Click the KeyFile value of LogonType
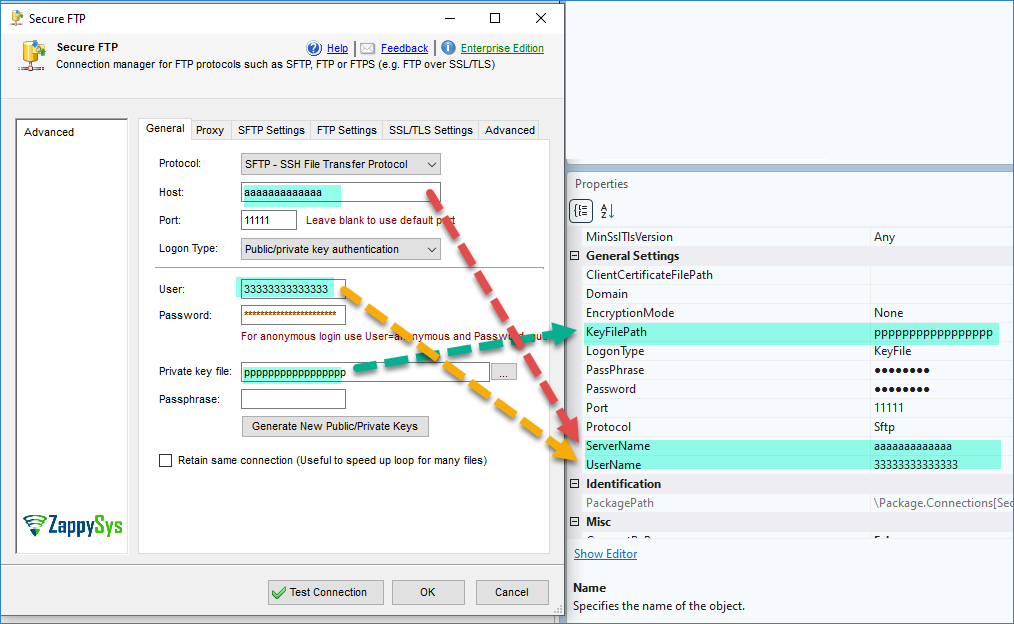Image resolution: width=1014 pixels, height=624 pixels. pos(892,351)
